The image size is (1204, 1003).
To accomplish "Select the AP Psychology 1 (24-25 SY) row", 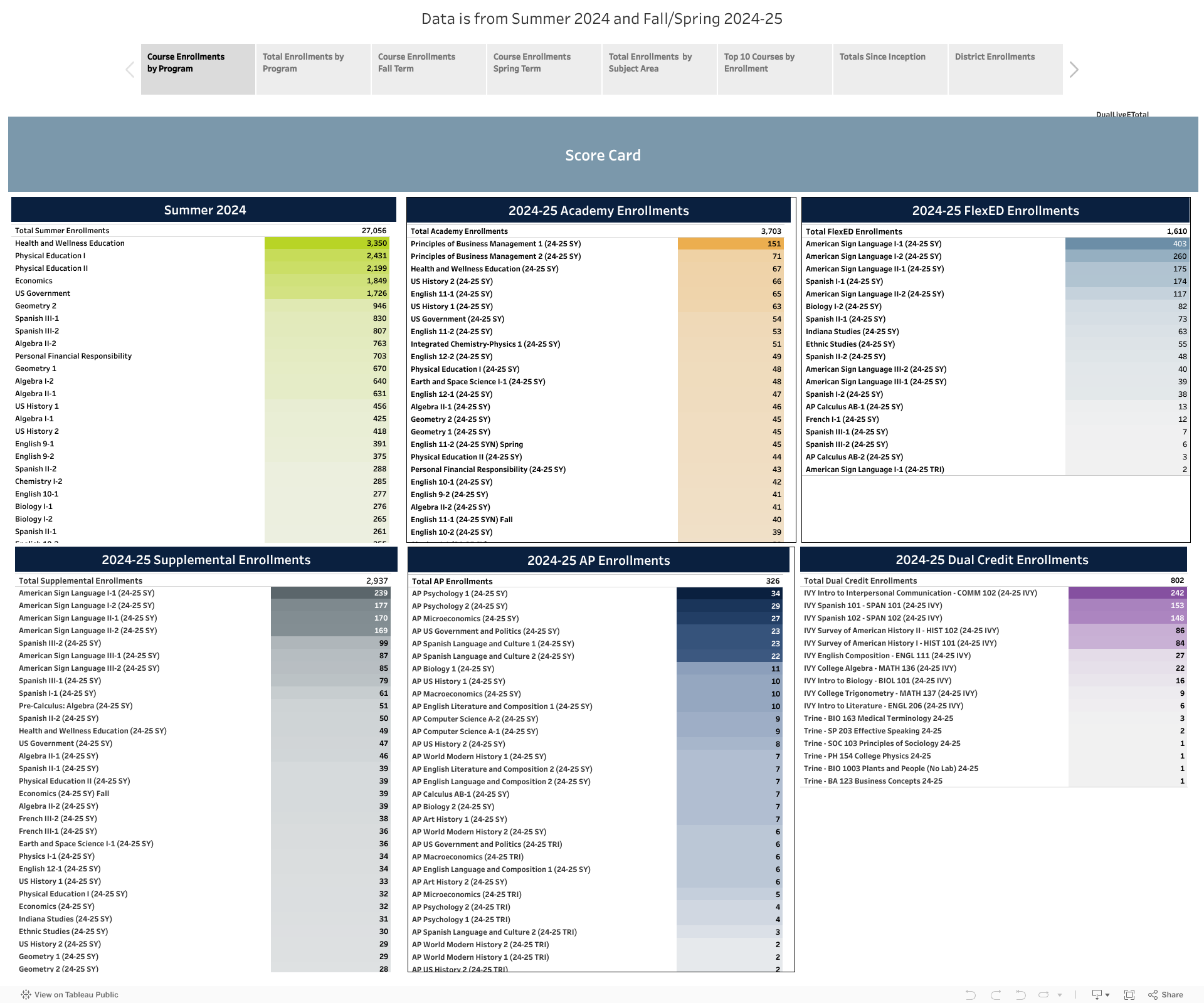I will [x=460, y=594].
